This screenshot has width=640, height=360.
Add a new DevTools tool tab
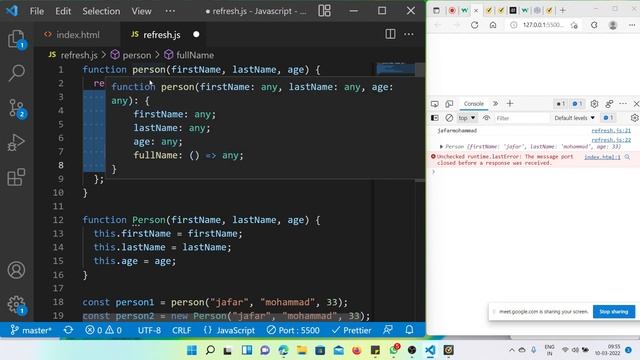[x=510, y=104]
